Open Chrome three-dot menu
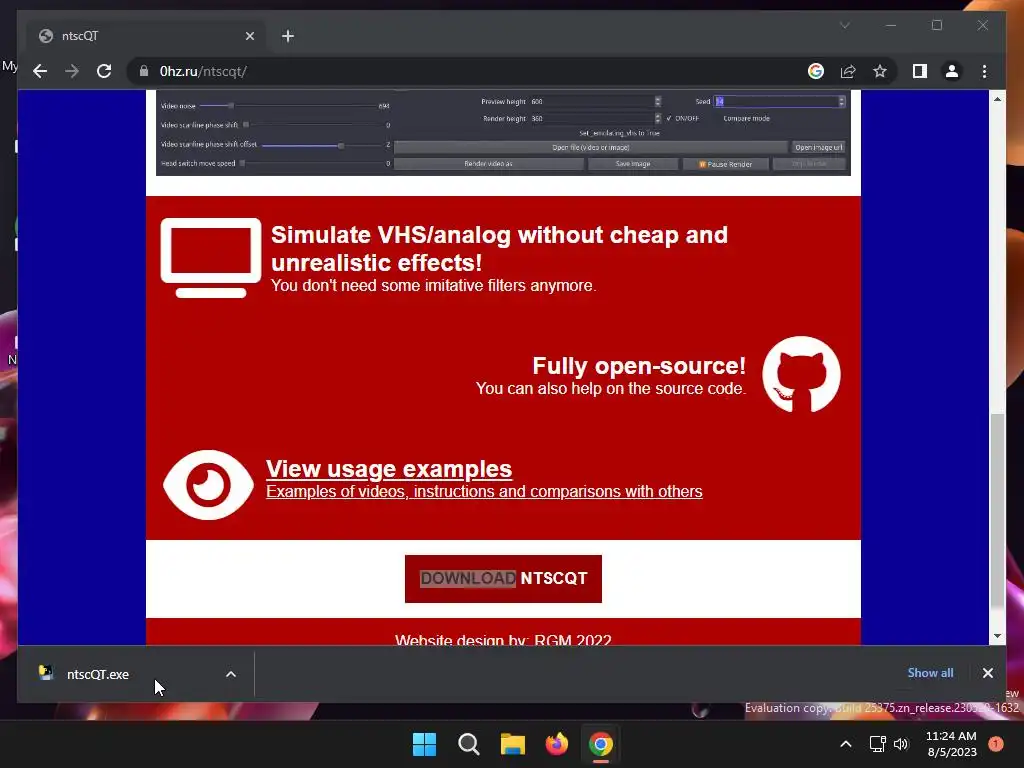1024x768 pixels. coord(984,71)
